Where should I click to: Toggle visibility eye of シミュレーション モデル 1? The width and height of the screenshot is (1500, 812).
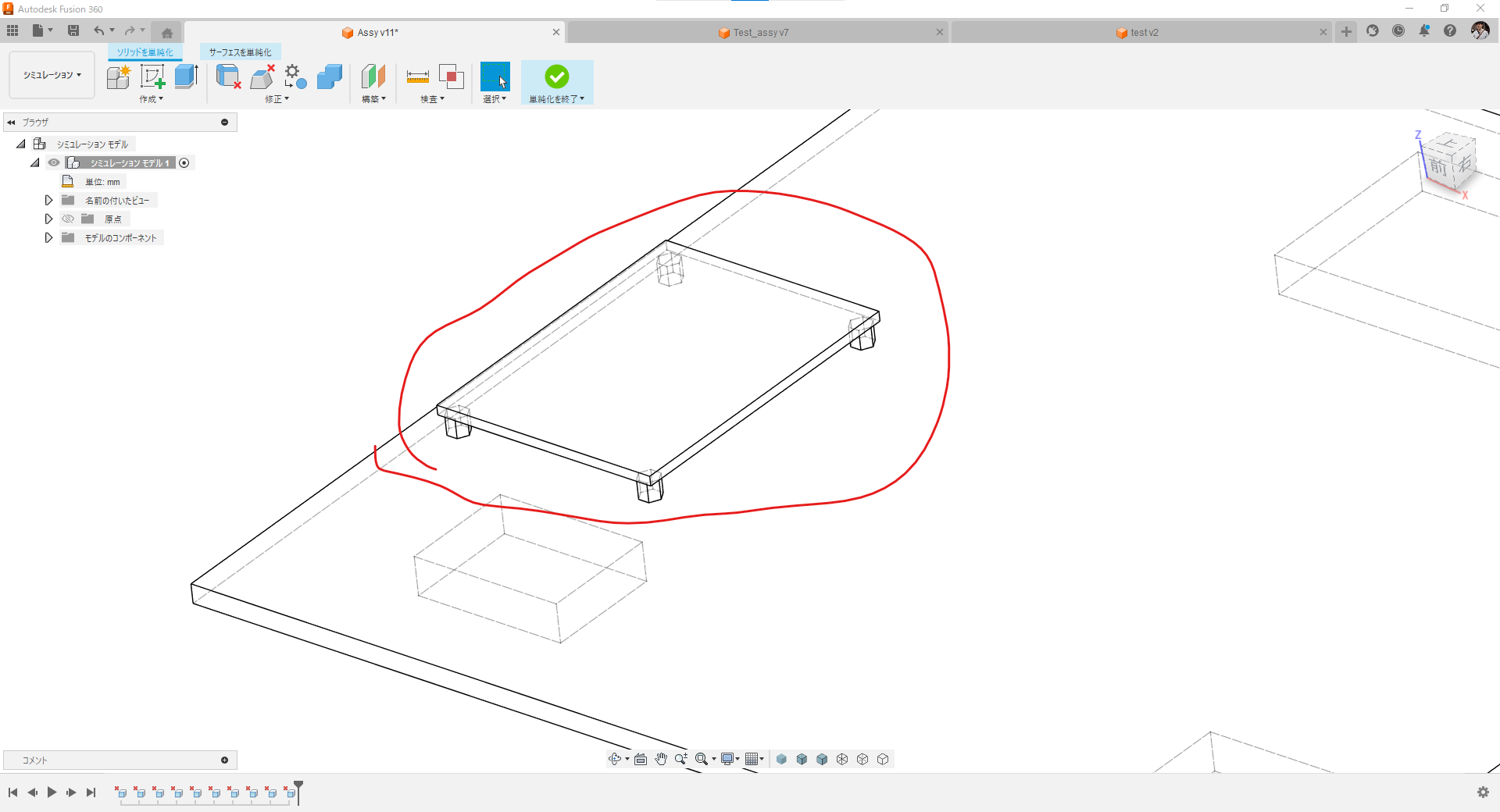(x=54, y=163)
